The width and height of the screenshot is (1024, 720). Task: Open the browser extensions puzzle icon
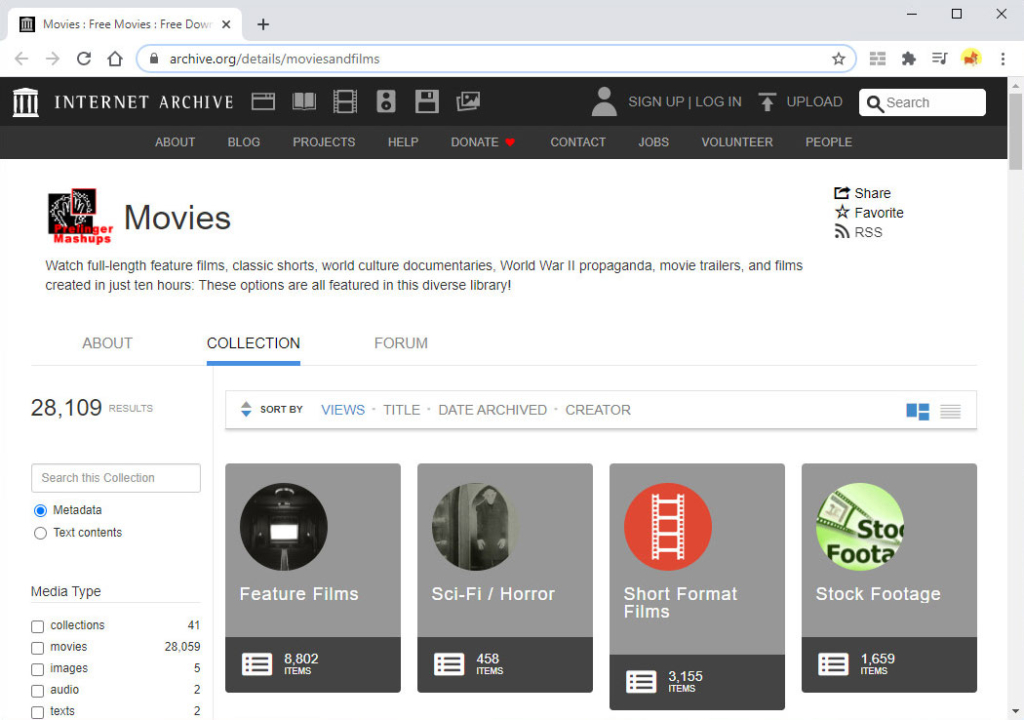(x=908, y=59)
